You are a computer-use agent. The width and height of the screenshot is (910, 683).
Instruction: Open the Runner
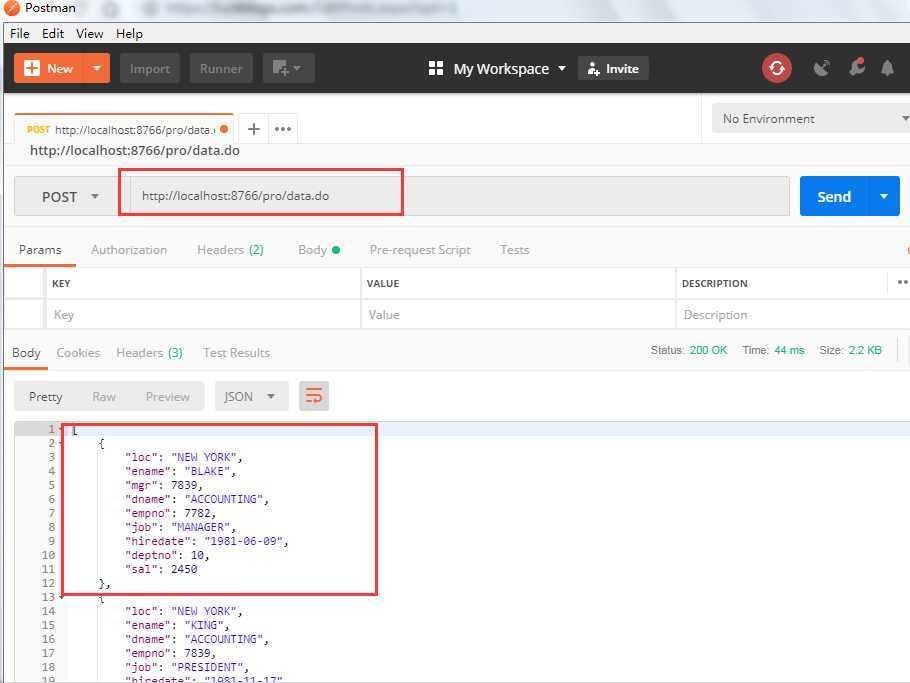pos(221,68)
